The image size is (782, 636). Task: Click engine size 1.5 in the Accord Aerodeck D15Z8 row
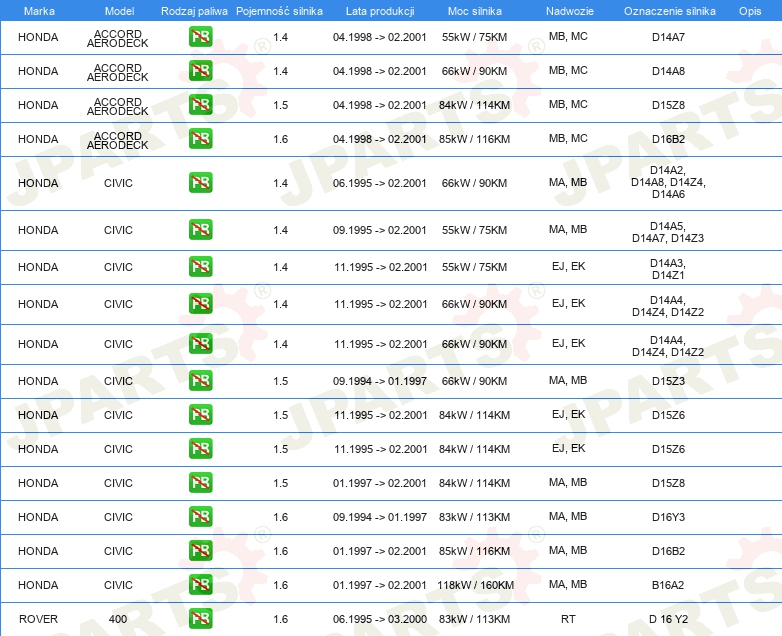point(280,105)
